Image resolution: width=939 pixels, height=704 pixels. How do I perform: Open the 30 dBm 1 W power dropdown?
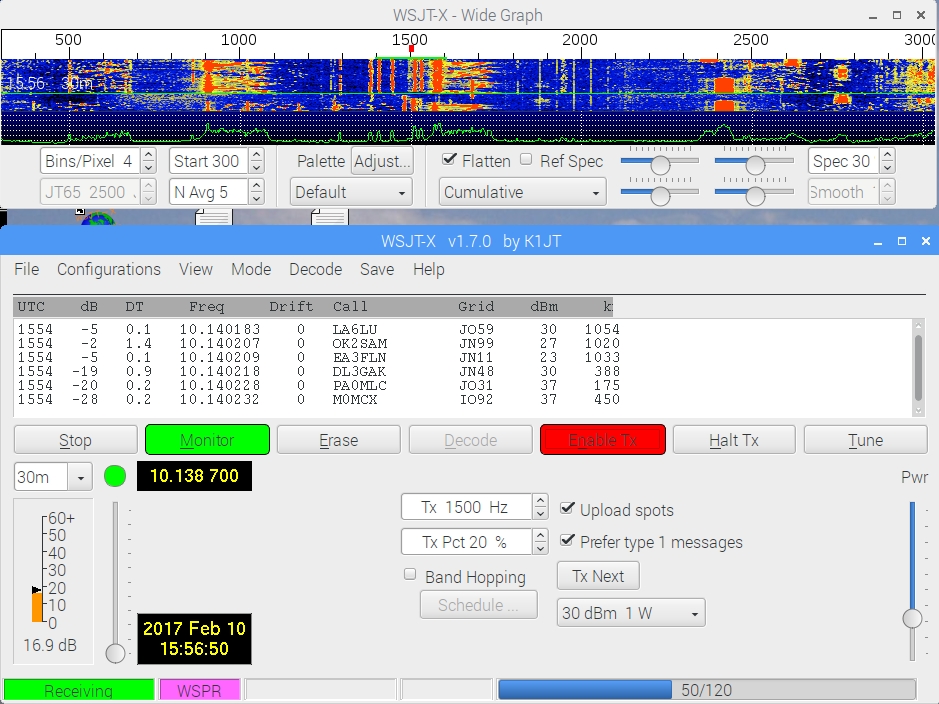pos(631,613)
